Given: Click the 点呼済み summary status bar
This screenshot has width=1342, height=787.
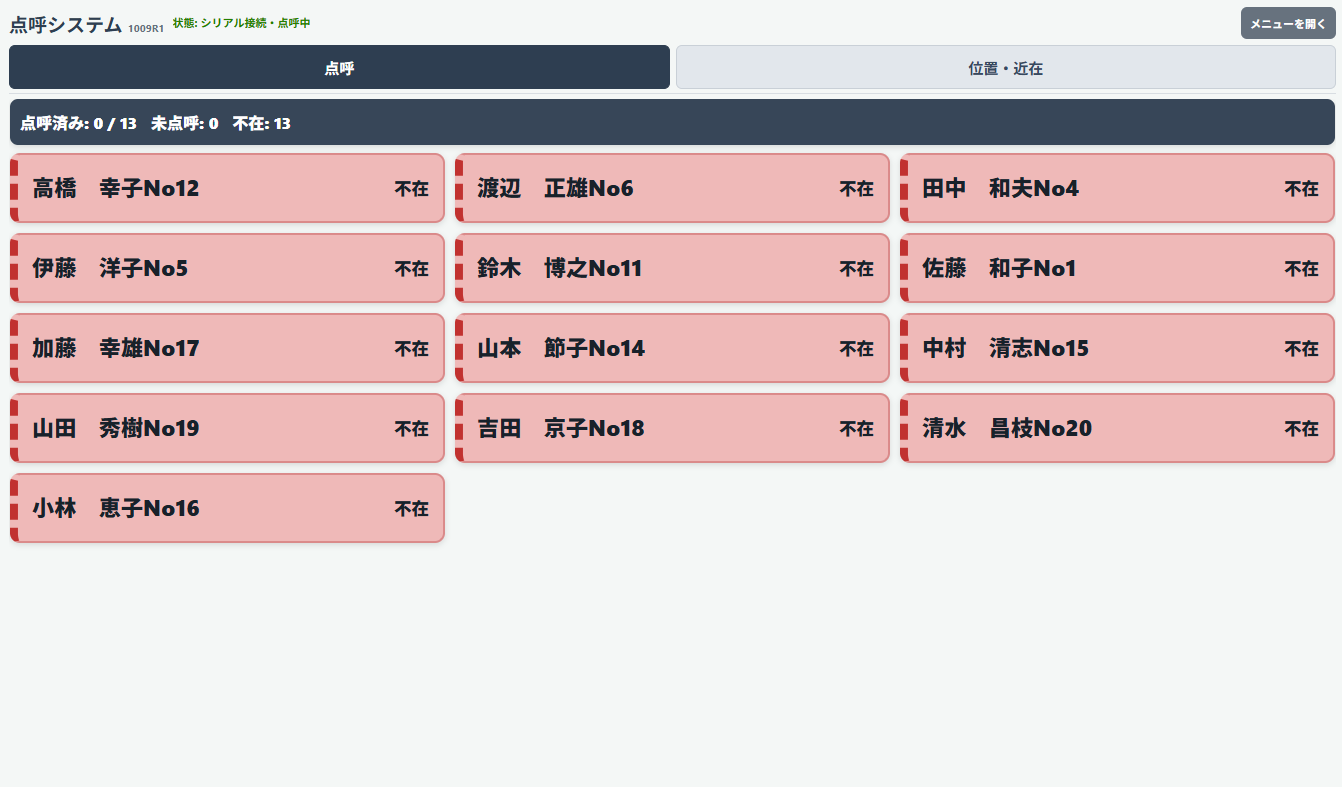Looking at the screenshot, I should point(672,122).
